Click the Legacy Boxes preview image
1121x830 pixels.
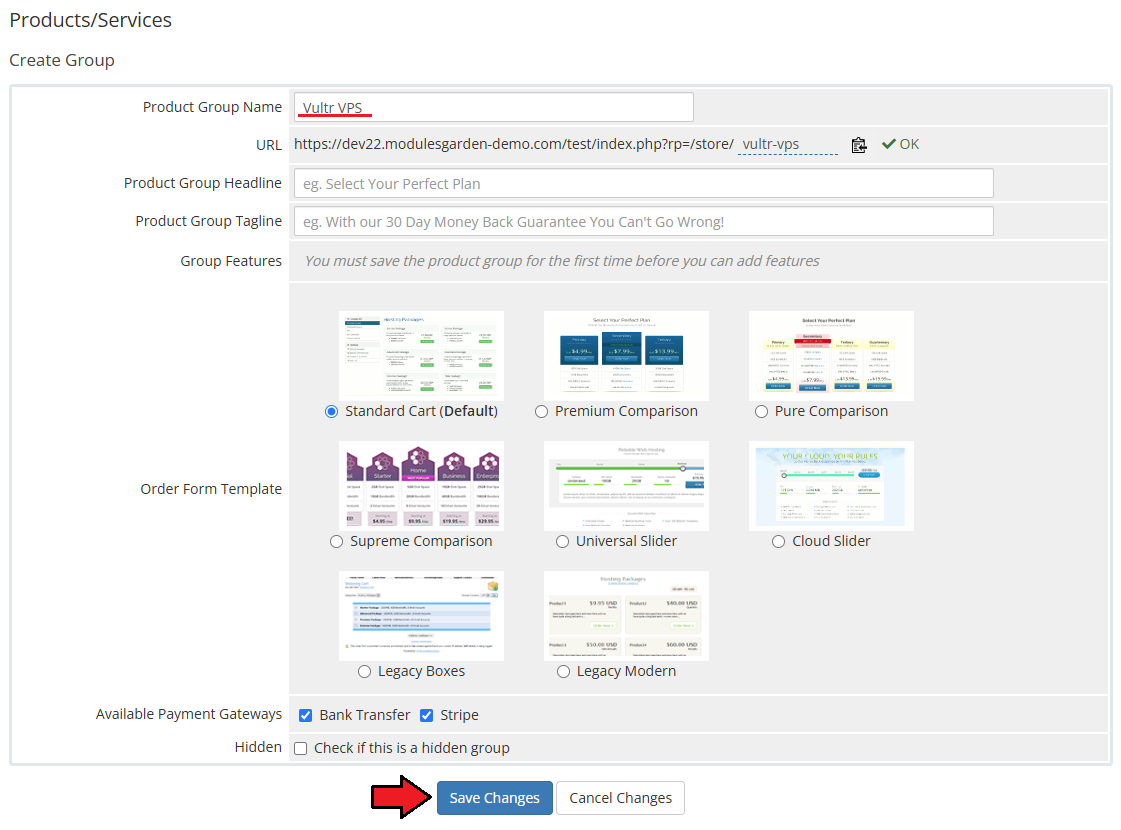(x=421, y=616)
